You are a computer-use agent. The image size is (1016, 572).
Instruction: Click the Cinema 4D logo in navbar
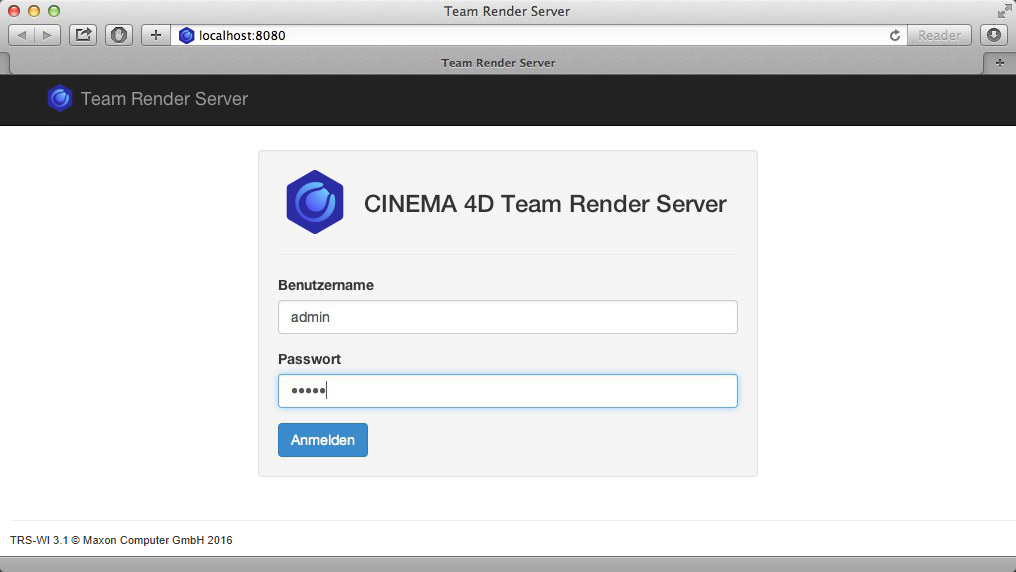pos(60,98)
